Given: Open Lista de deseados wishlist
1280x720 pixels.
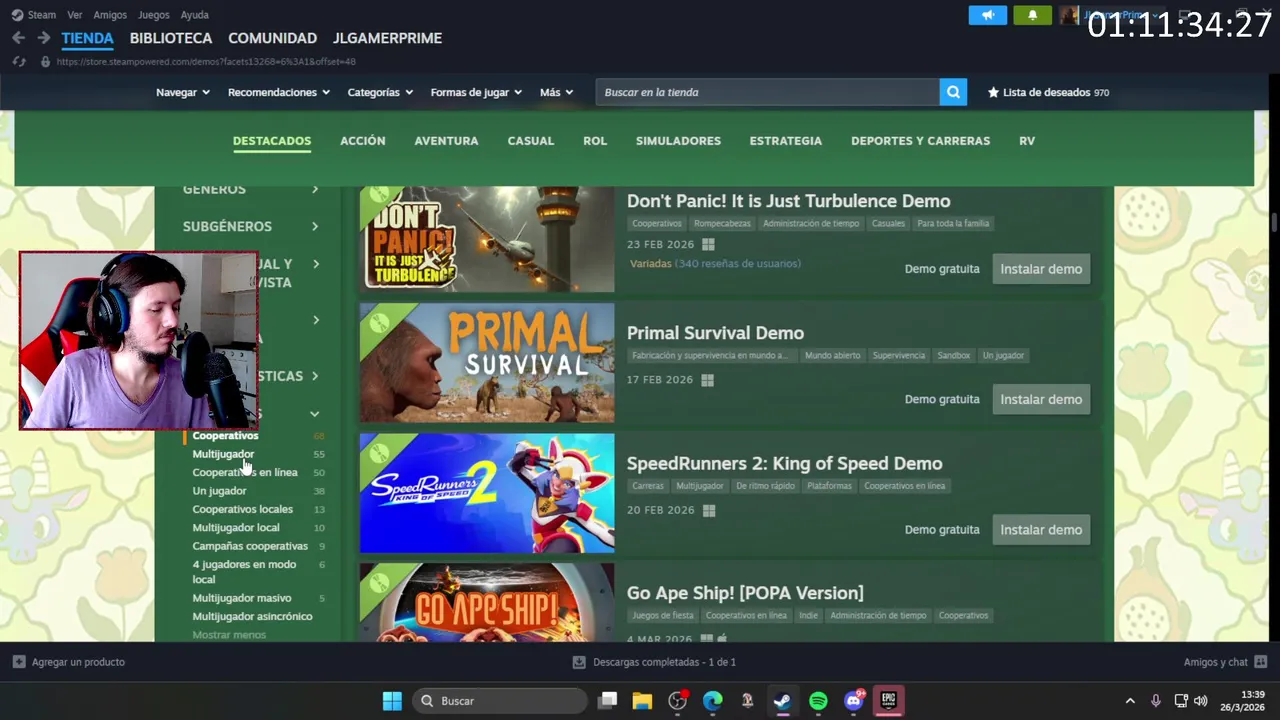Looking at the screenshot, I should pyautogui.click(x=1048, y=92).
